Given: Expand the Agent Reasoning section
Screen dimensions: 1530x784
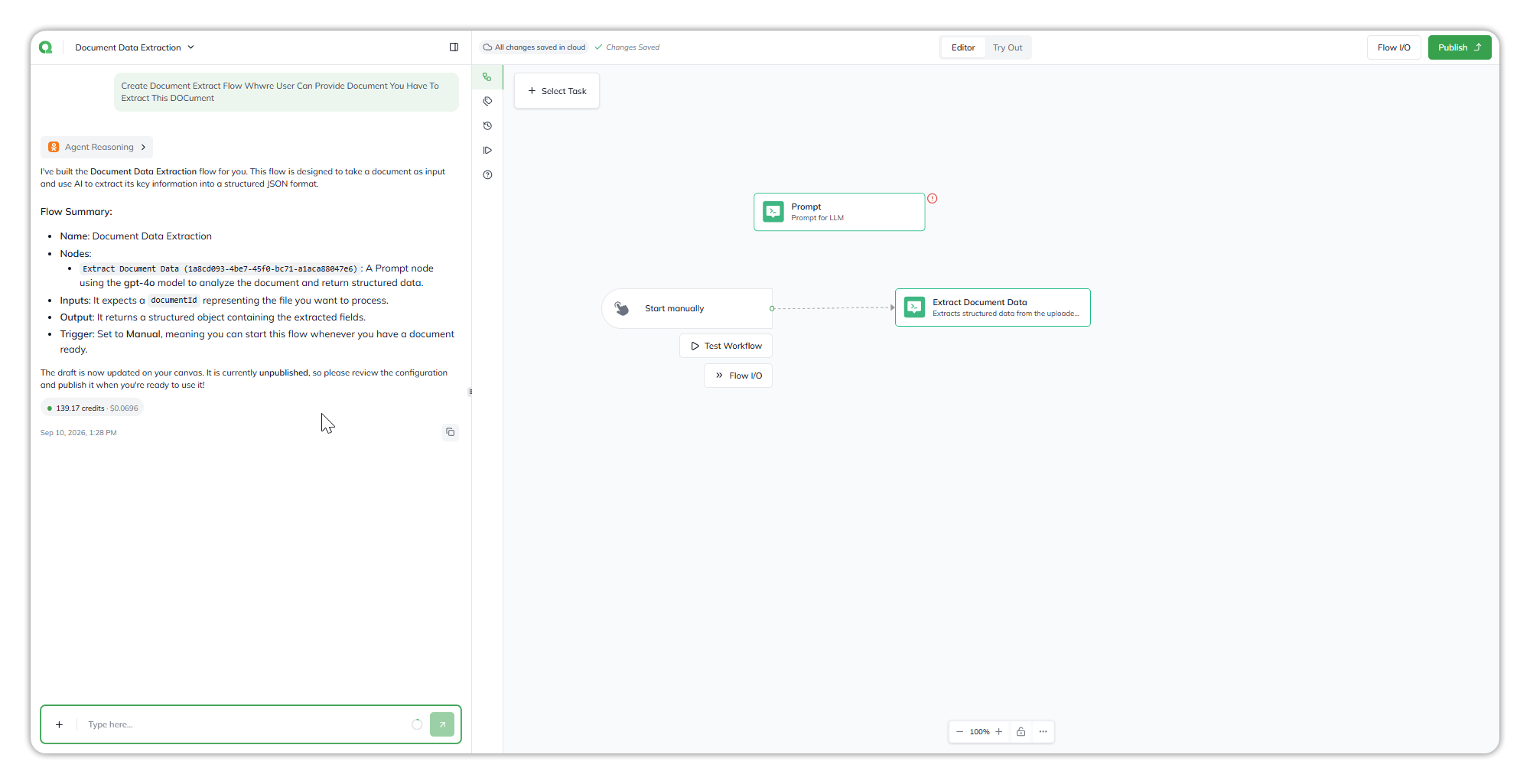Looking at the screenshot, I should [x=97, y=147].
